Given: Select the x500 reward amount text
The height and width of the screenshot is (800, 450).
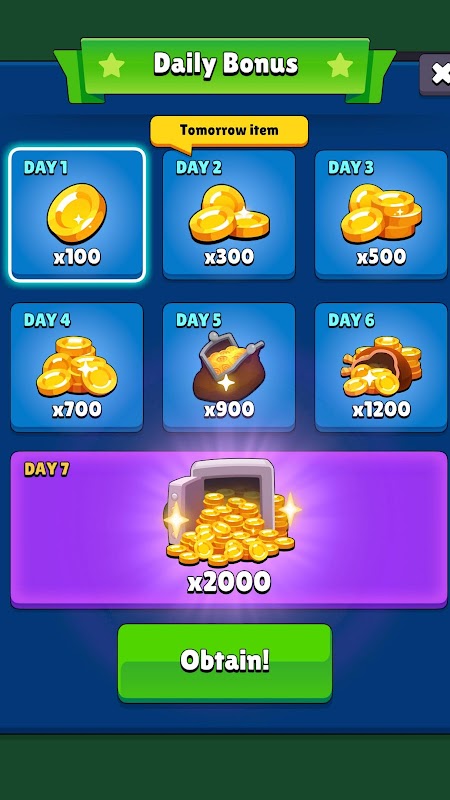Looking at the screenshot, I should (x=381, y=257).
